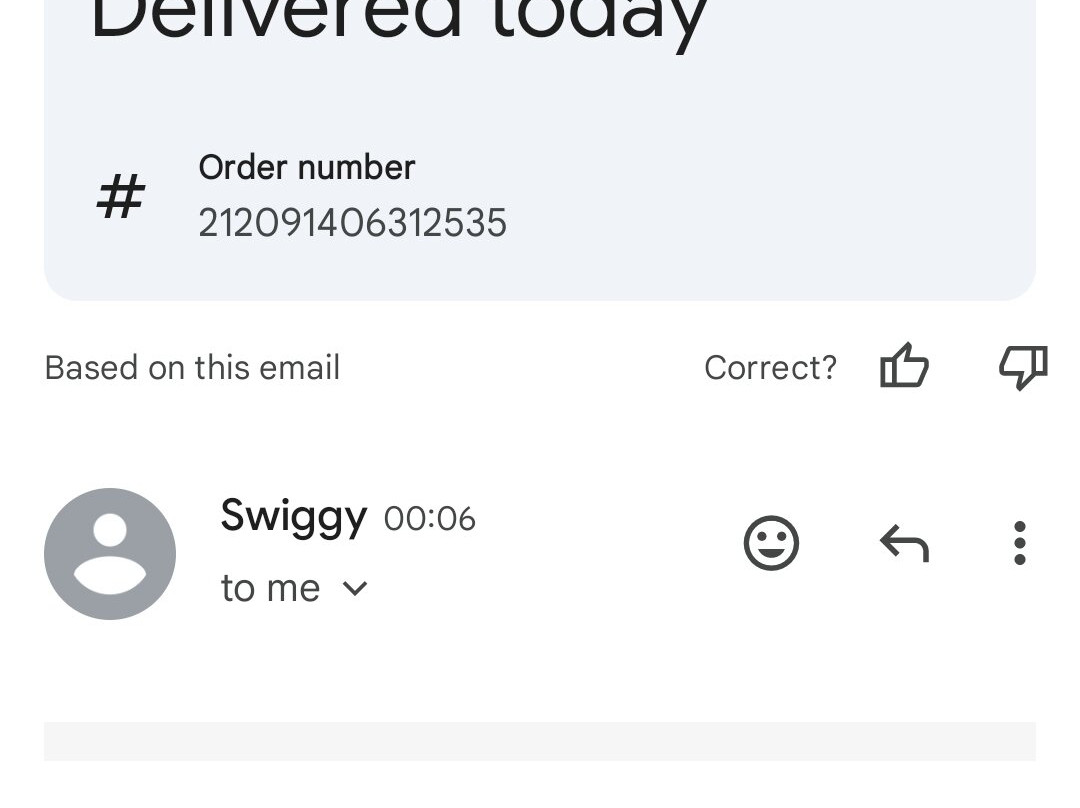The width and height of the screenshot is (1080, 808).
Task: Tap the gray email body area at bottom
Action: coord(540,741)
